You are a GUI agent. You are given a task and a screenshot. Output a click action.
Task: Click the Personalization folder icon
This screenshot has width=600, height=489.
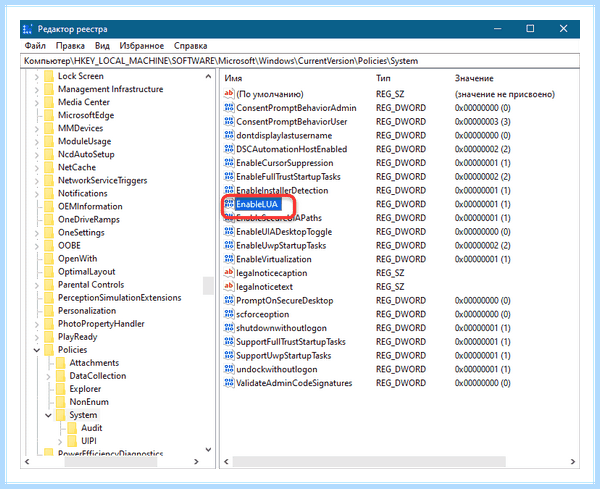pos(49,311)
